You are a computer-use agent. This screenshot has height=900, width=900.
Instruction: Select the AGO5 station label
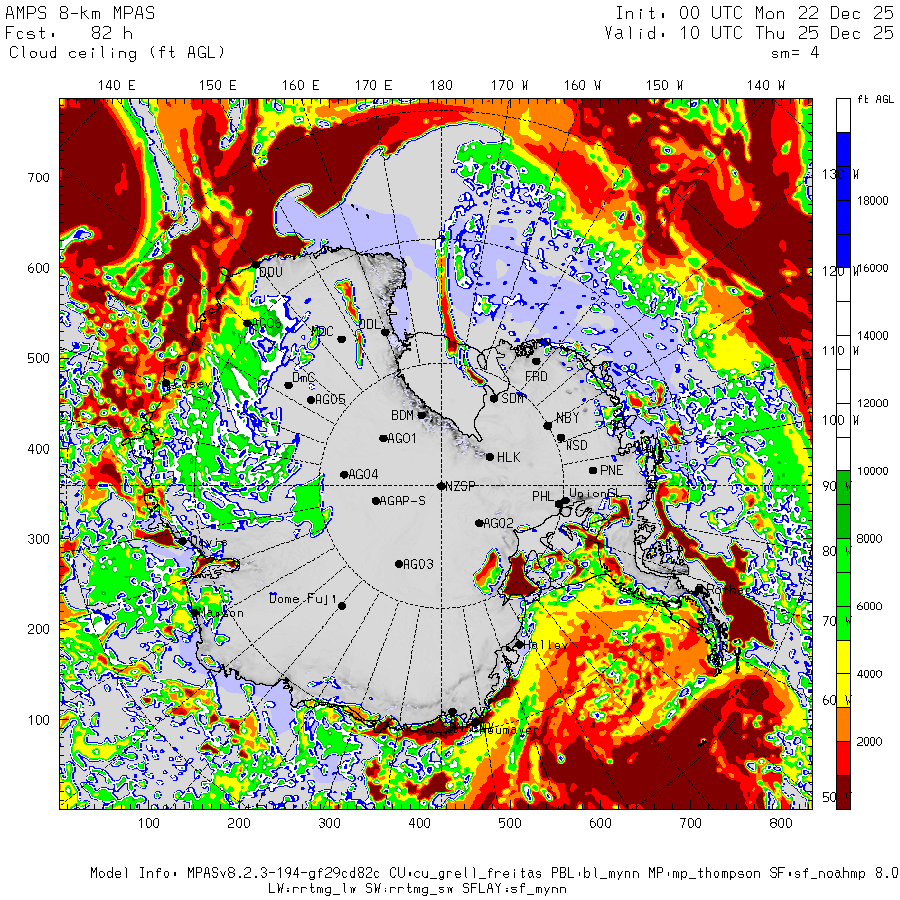pyautogui.click(x=330, y=399)
